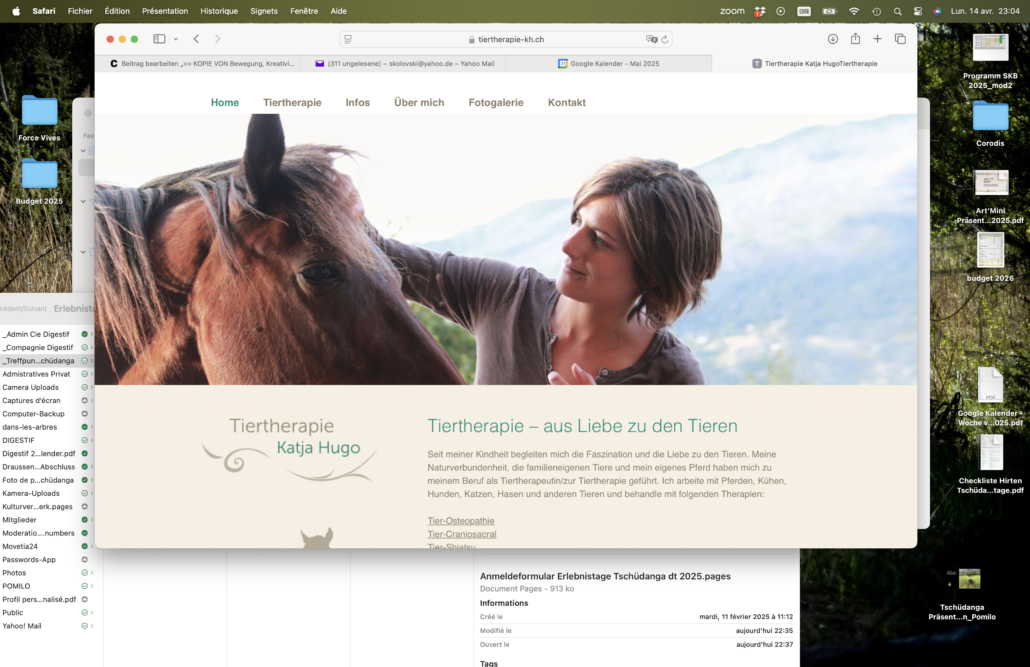The width and height of the screenshot is (1030, 667).
Task: Click the horse and woman hero photo
Action: [x=506, y=250]
